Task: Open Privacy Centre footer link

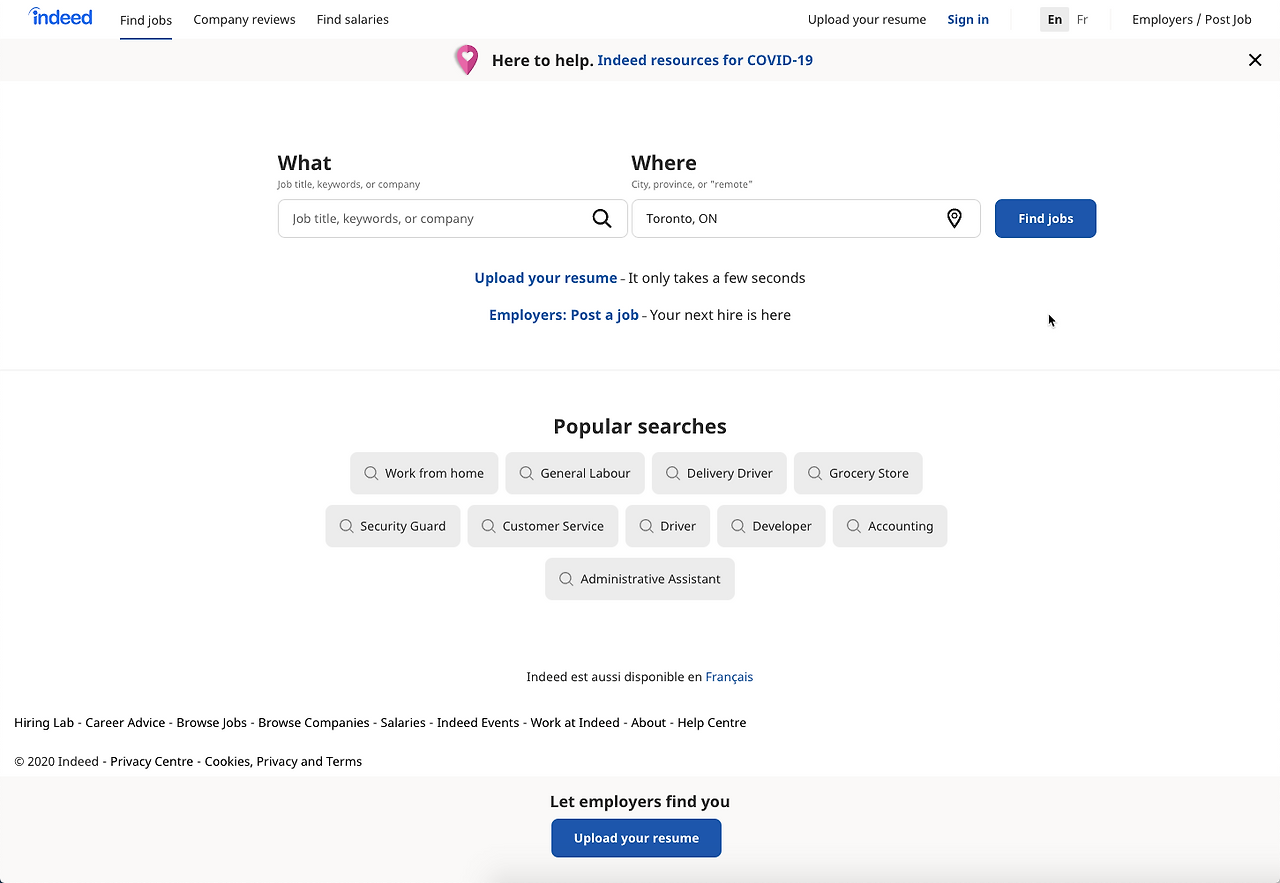Action: [x=152, y=762]
